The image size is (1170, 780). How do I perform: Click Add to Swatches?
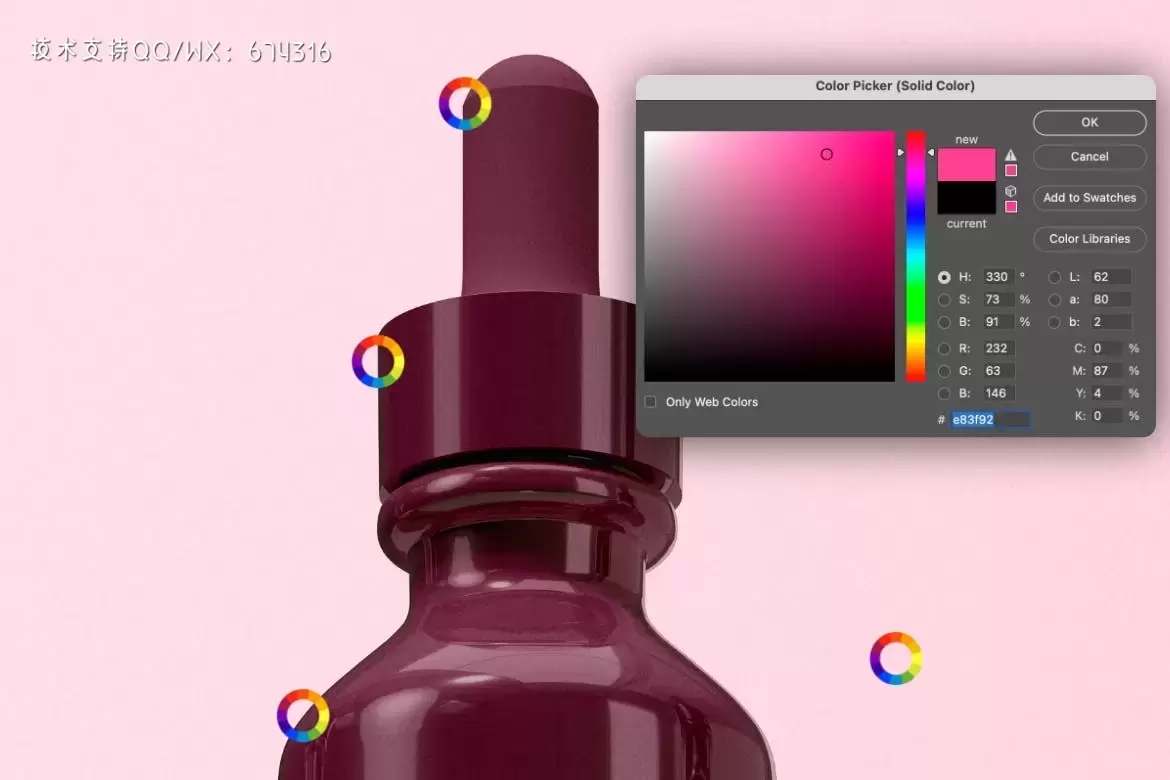[1089, 198]
